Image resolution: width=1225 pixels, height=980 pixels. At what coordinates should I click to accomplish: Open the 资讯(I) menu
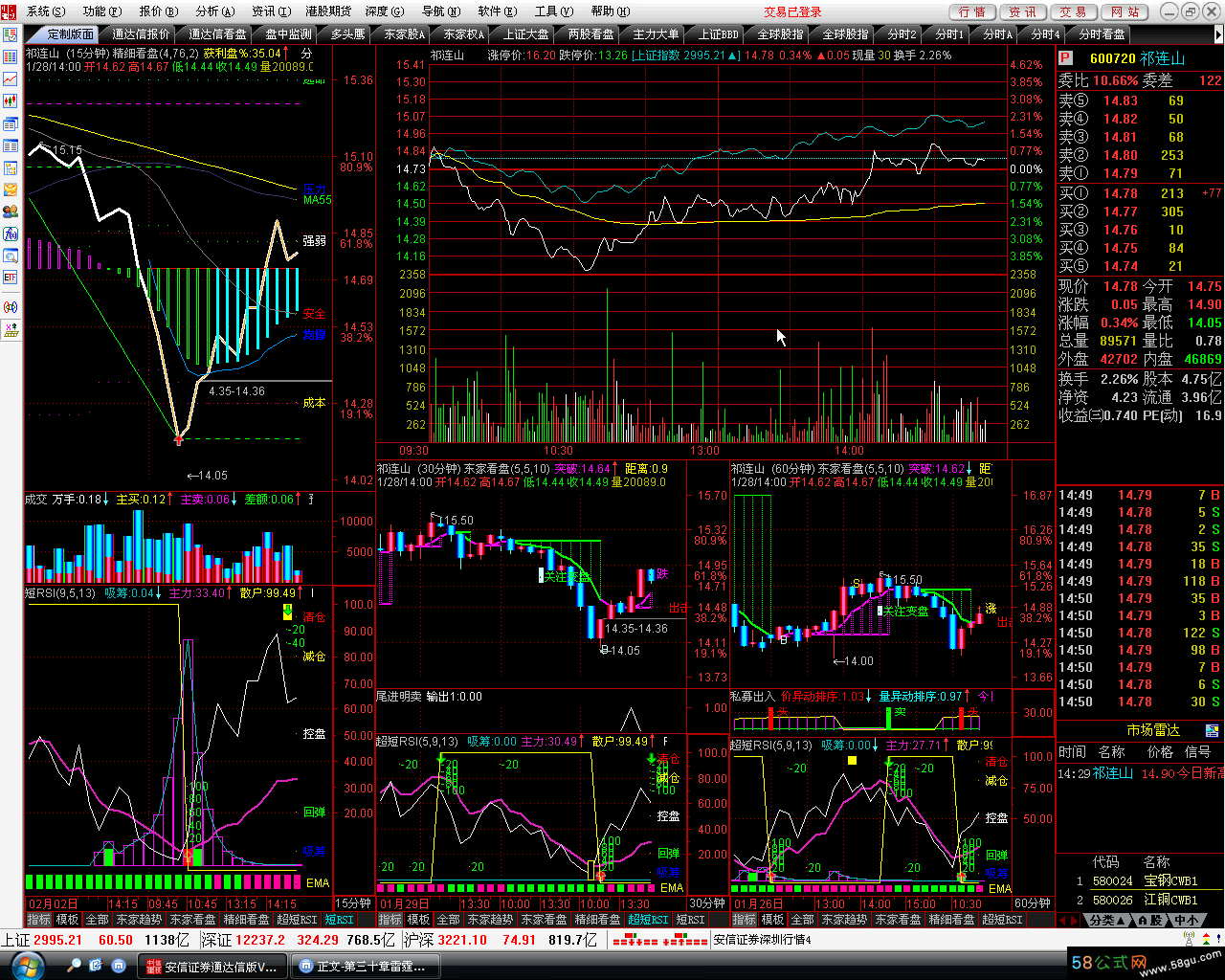271,11
